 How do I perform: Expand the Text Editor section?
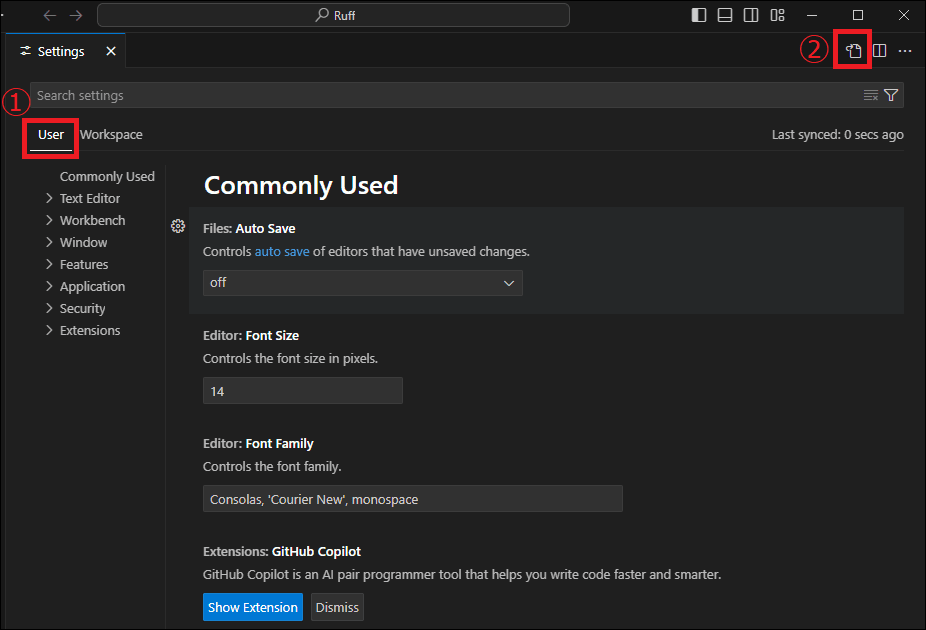tap(49, 198)
